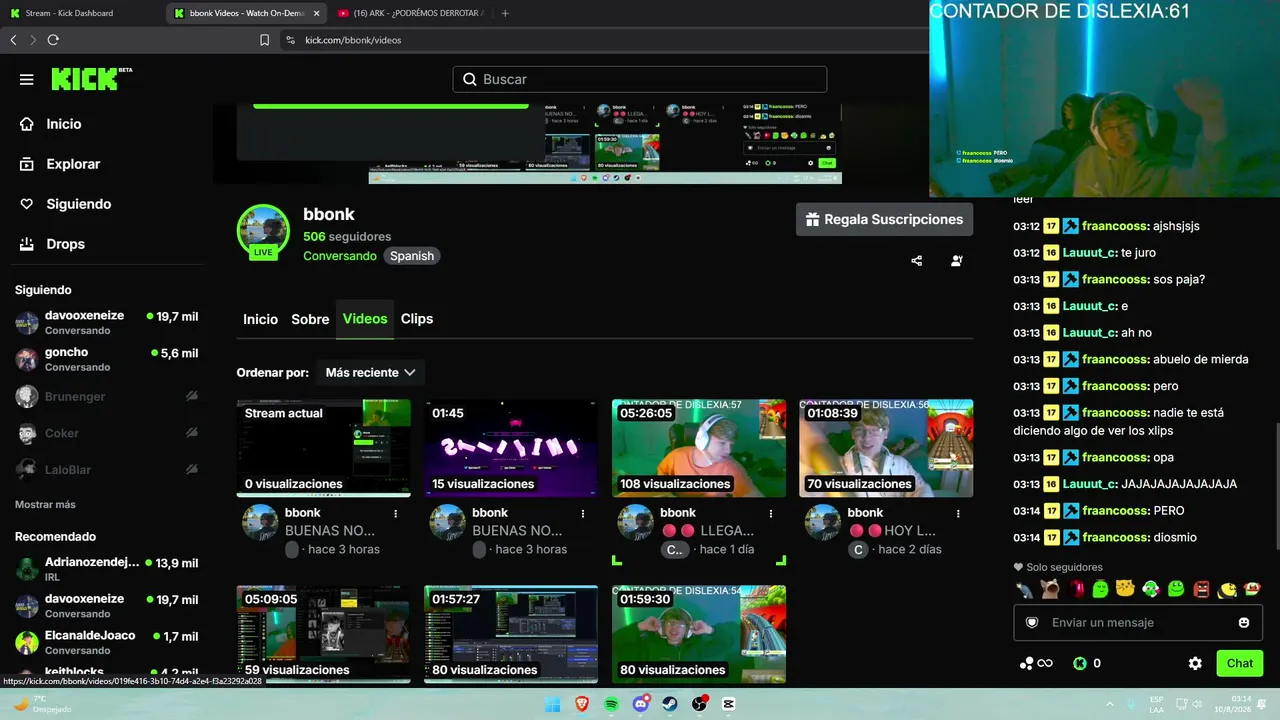Click the Conversando category link
This screenshot has width=1280, height=720.
340,256
